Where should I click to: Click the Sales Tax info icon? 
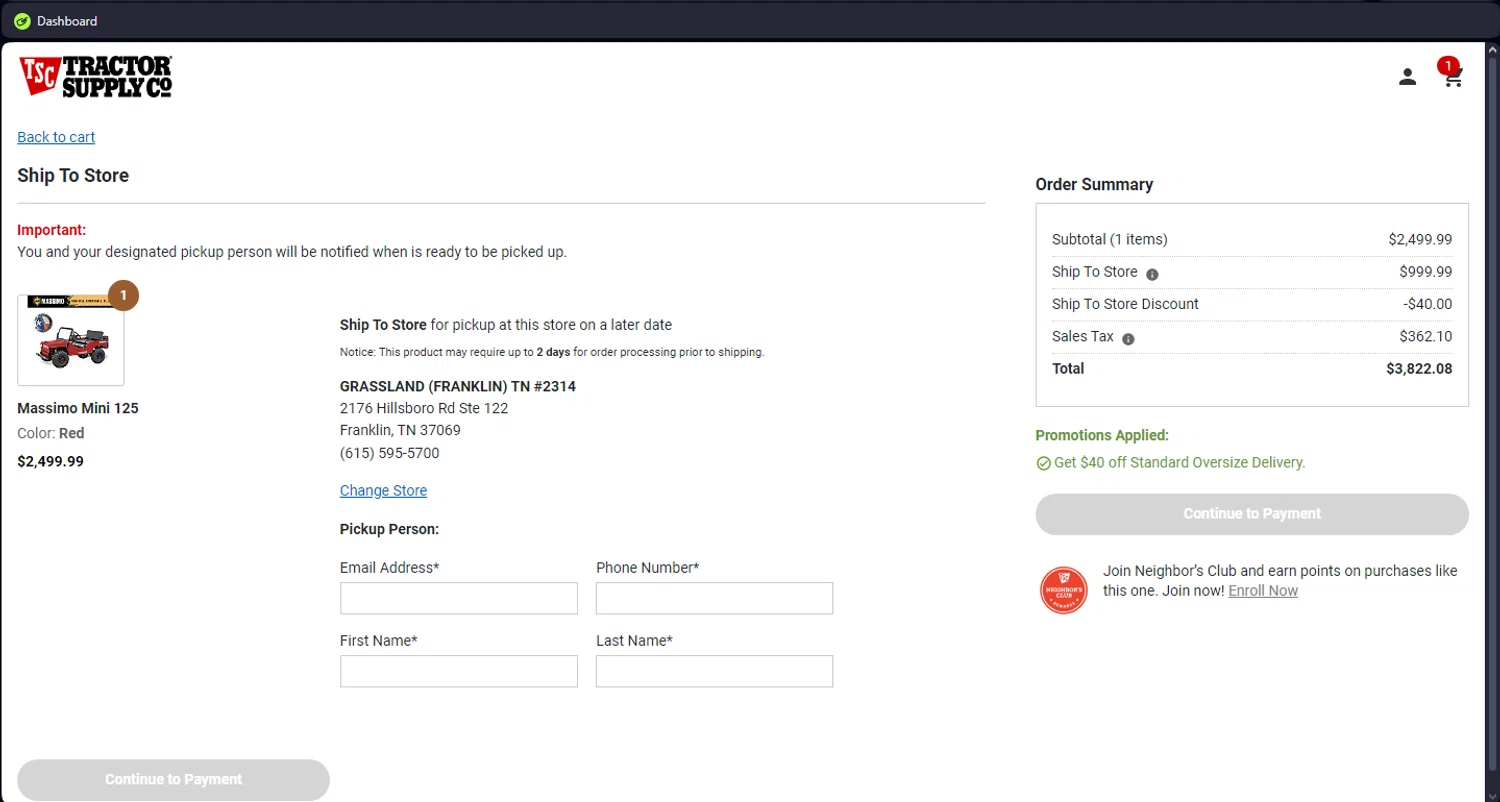tap(1128, 339)
